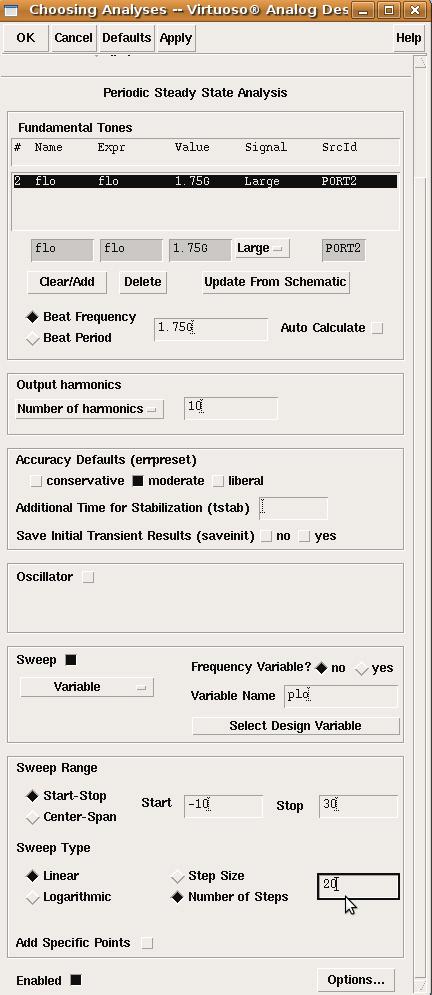Click the OK button
Screen dimensions: 432x995
pos(25,38)
